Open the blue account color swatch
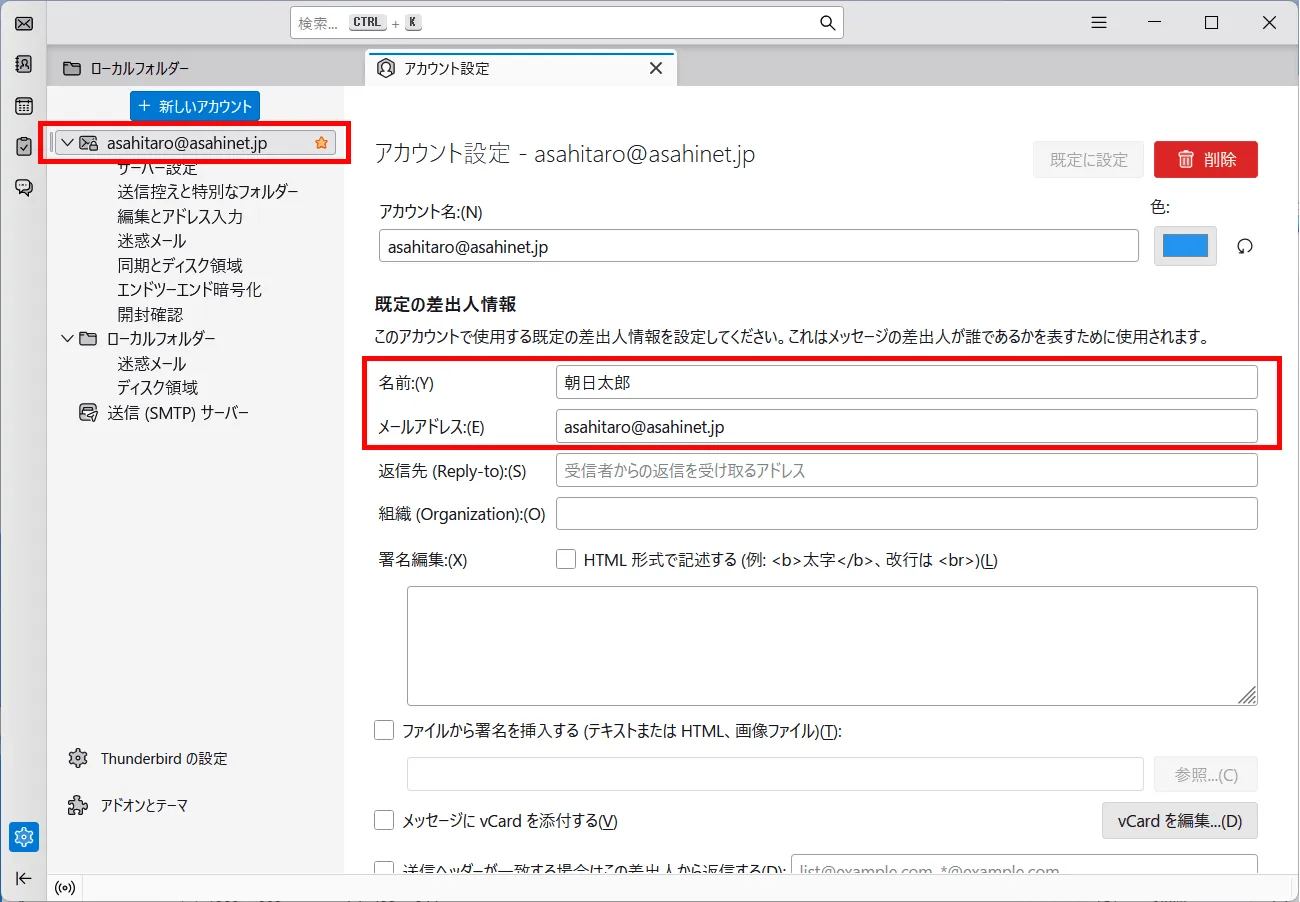Viewport: 1300px width, 902px height. point(1185,246)
